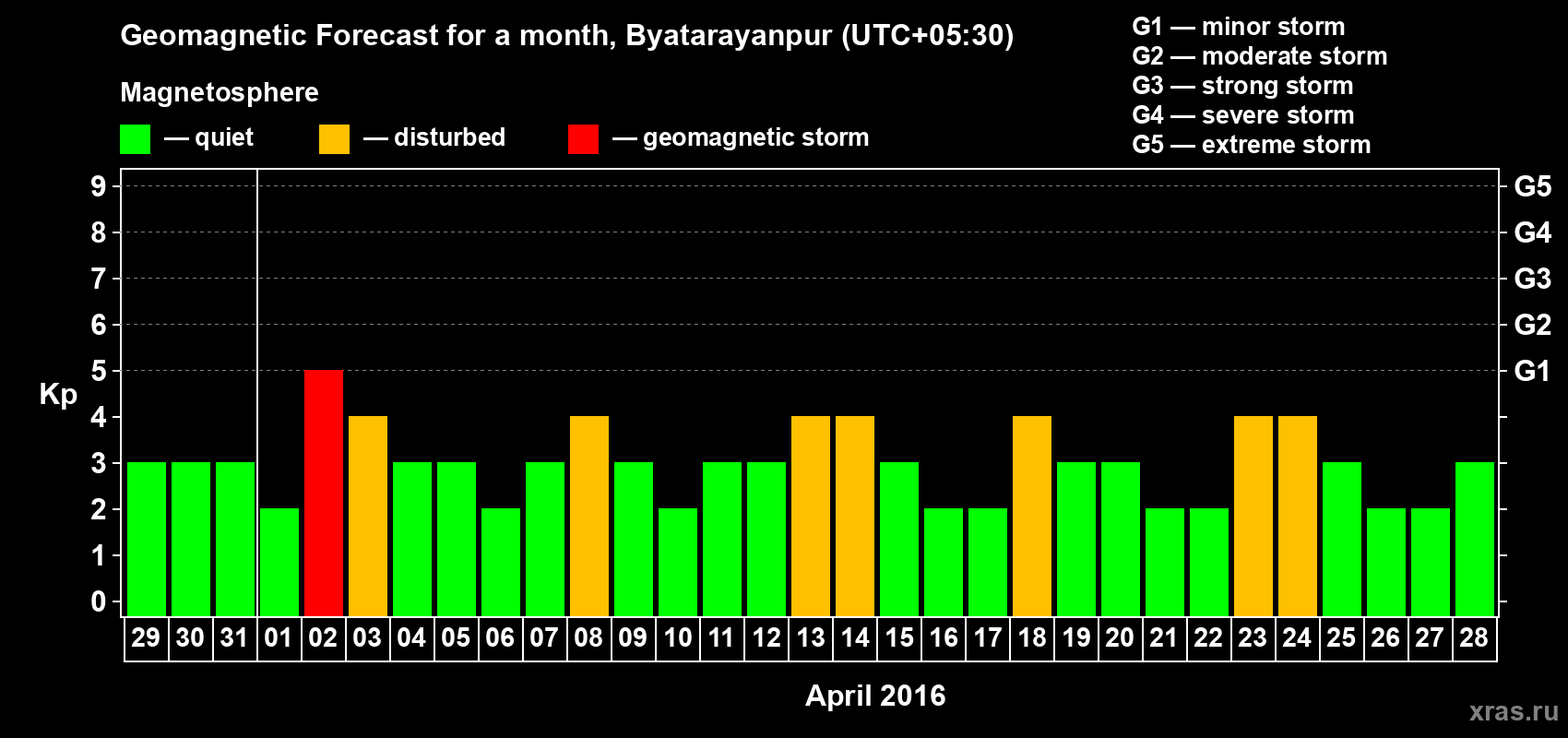Click the 'G4 — severe storm' legend line
Viewport: 1568px width, 738px height.
click(1243, 115)
